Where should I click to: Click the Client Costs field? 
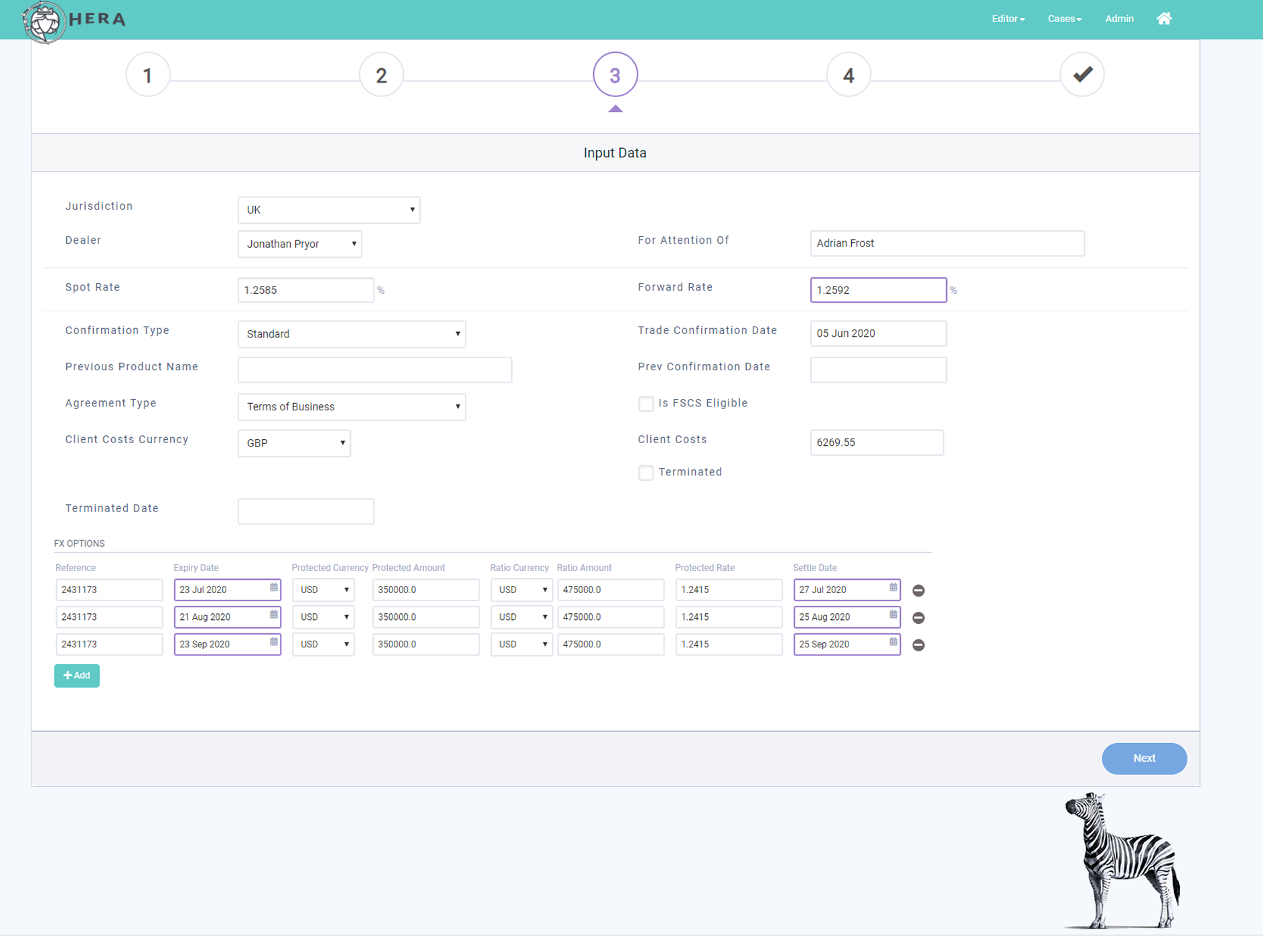[877, 443]
